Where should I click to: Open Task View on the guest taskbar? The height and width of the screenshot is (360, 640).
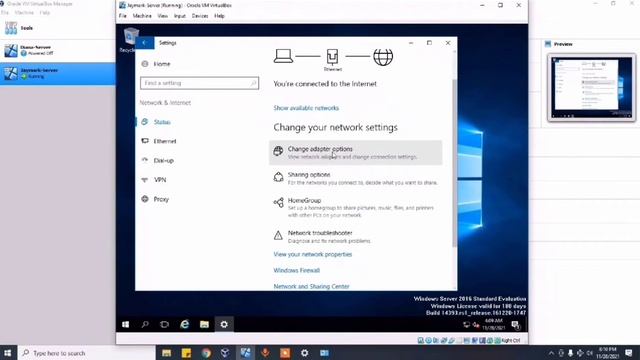164,324
